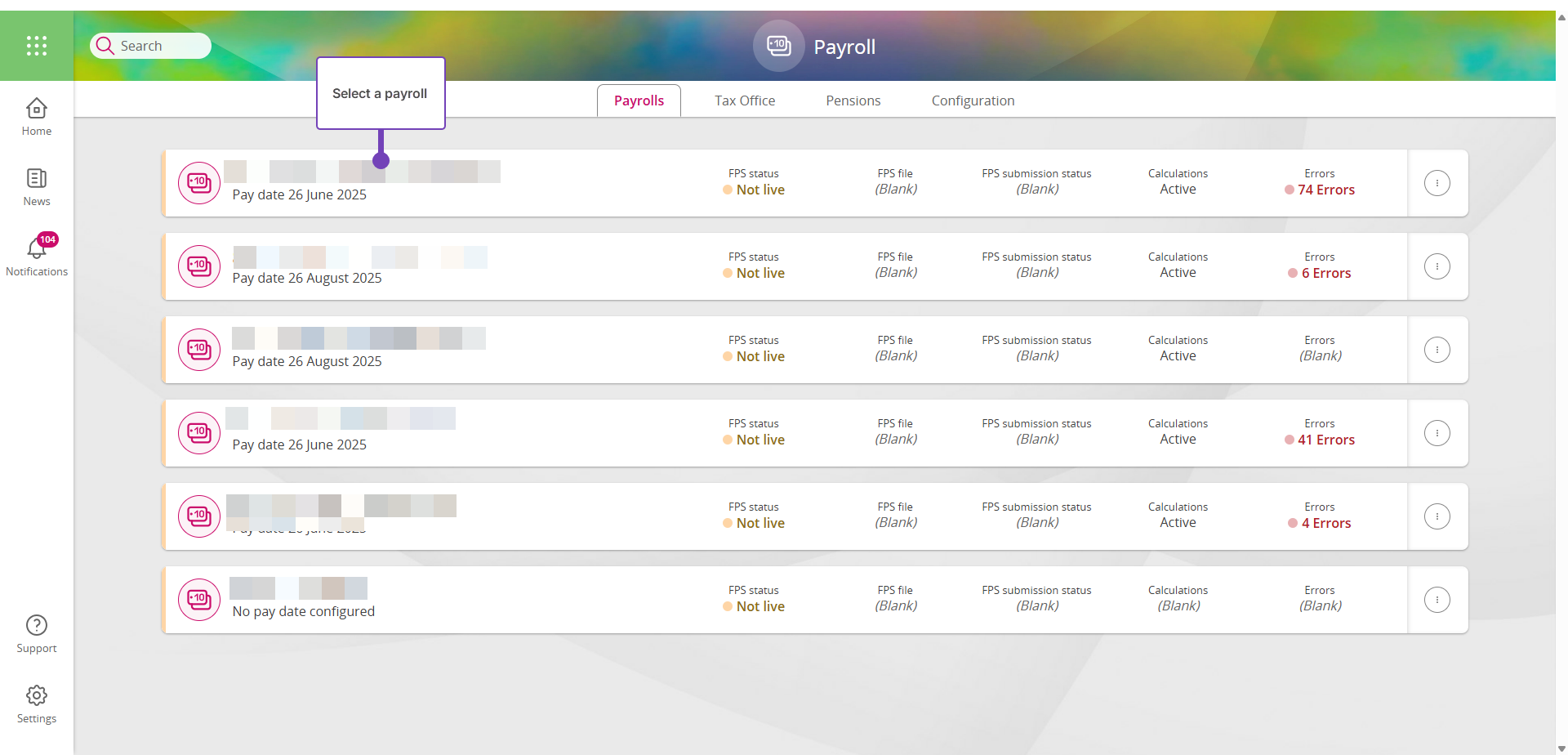Click the scroll down arrow of the page scrollbar
Viewport: 1568px width, 755px height.
pos(1561,748)
